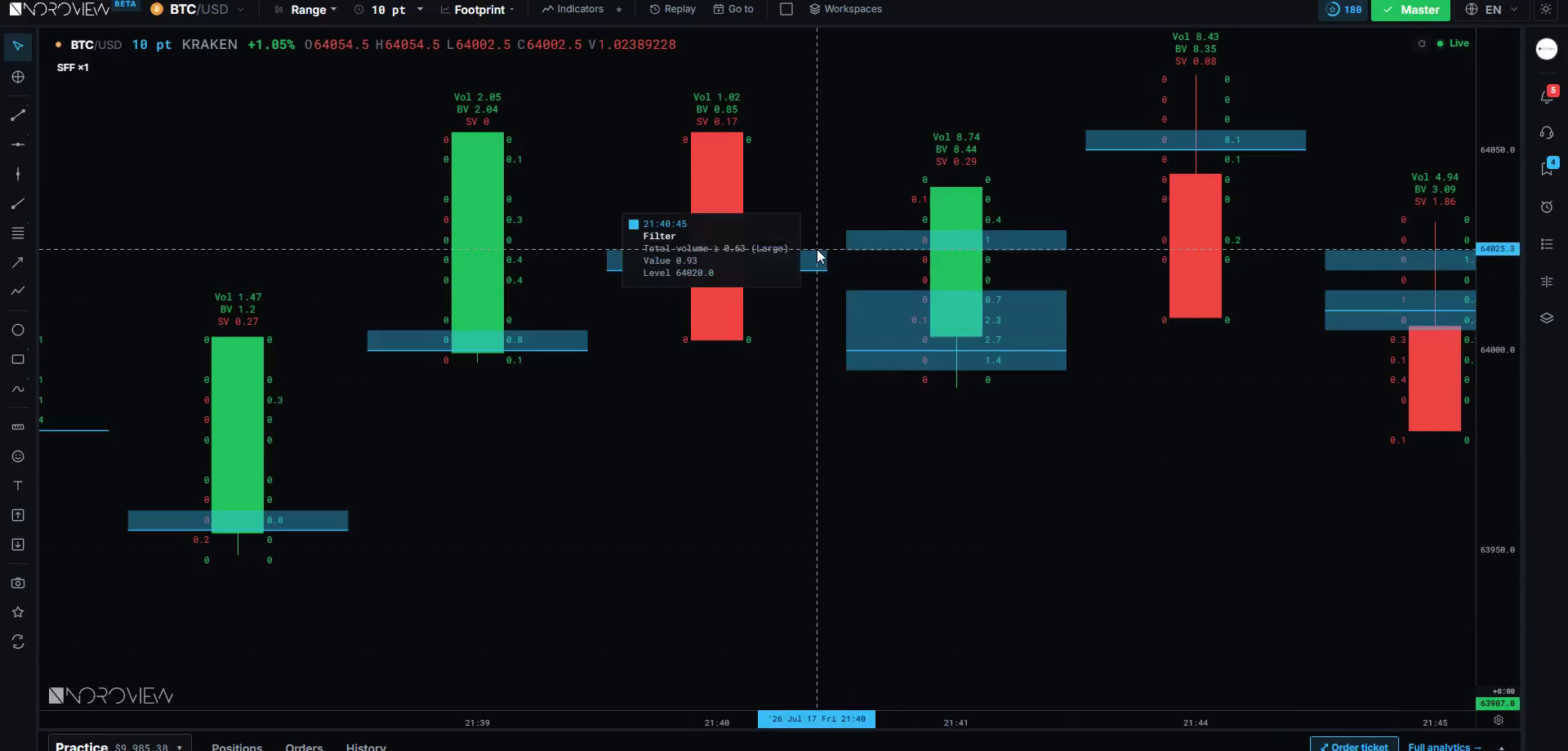Open support headset icon
Screen dimensions: 1568x751
coord(1547,132)
